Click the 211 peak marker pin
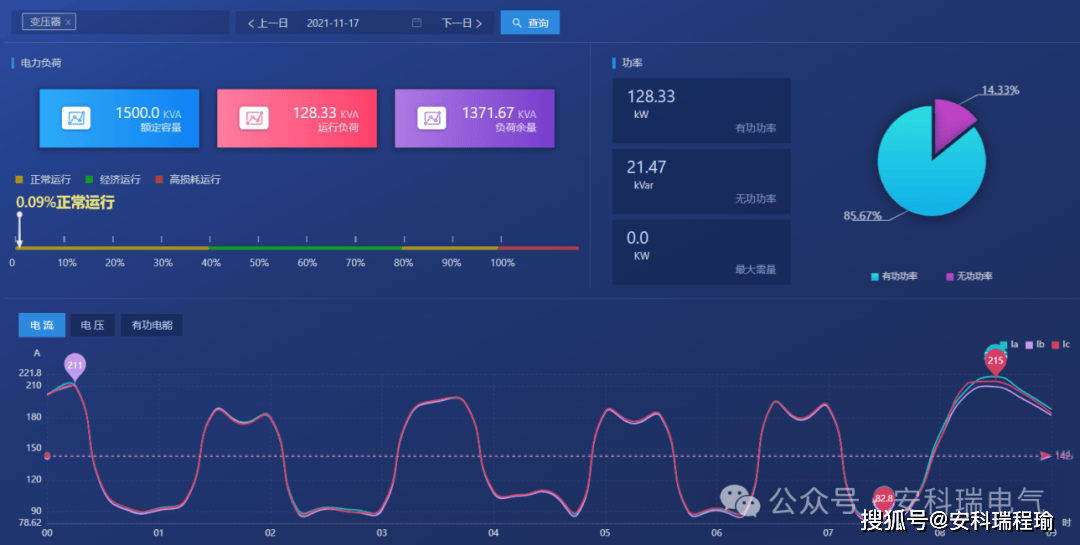Viewport: 1080px width, 545px height. tap(75, 367)
